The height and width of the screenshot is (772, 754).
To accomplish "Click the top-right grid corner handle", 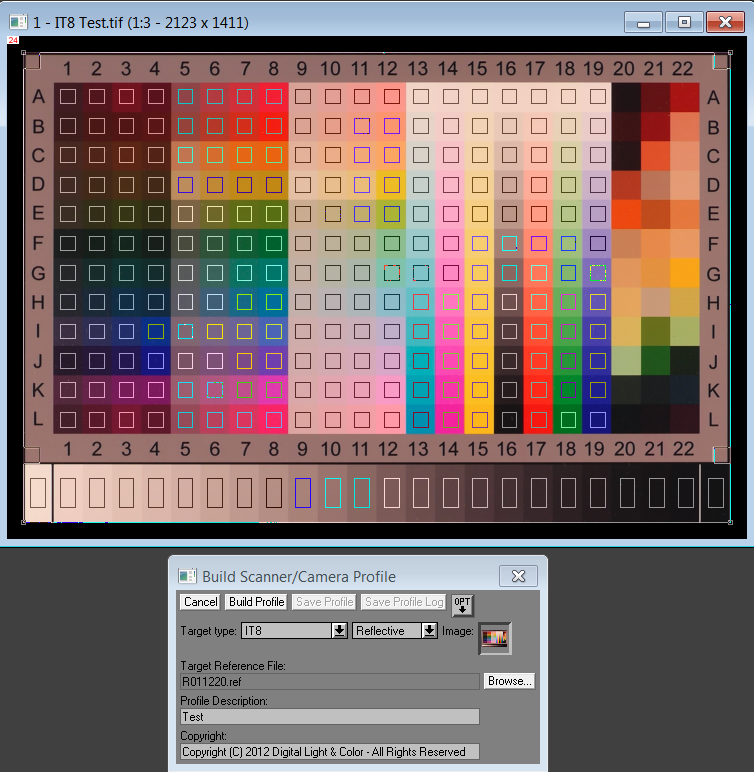I will [730, 53].
